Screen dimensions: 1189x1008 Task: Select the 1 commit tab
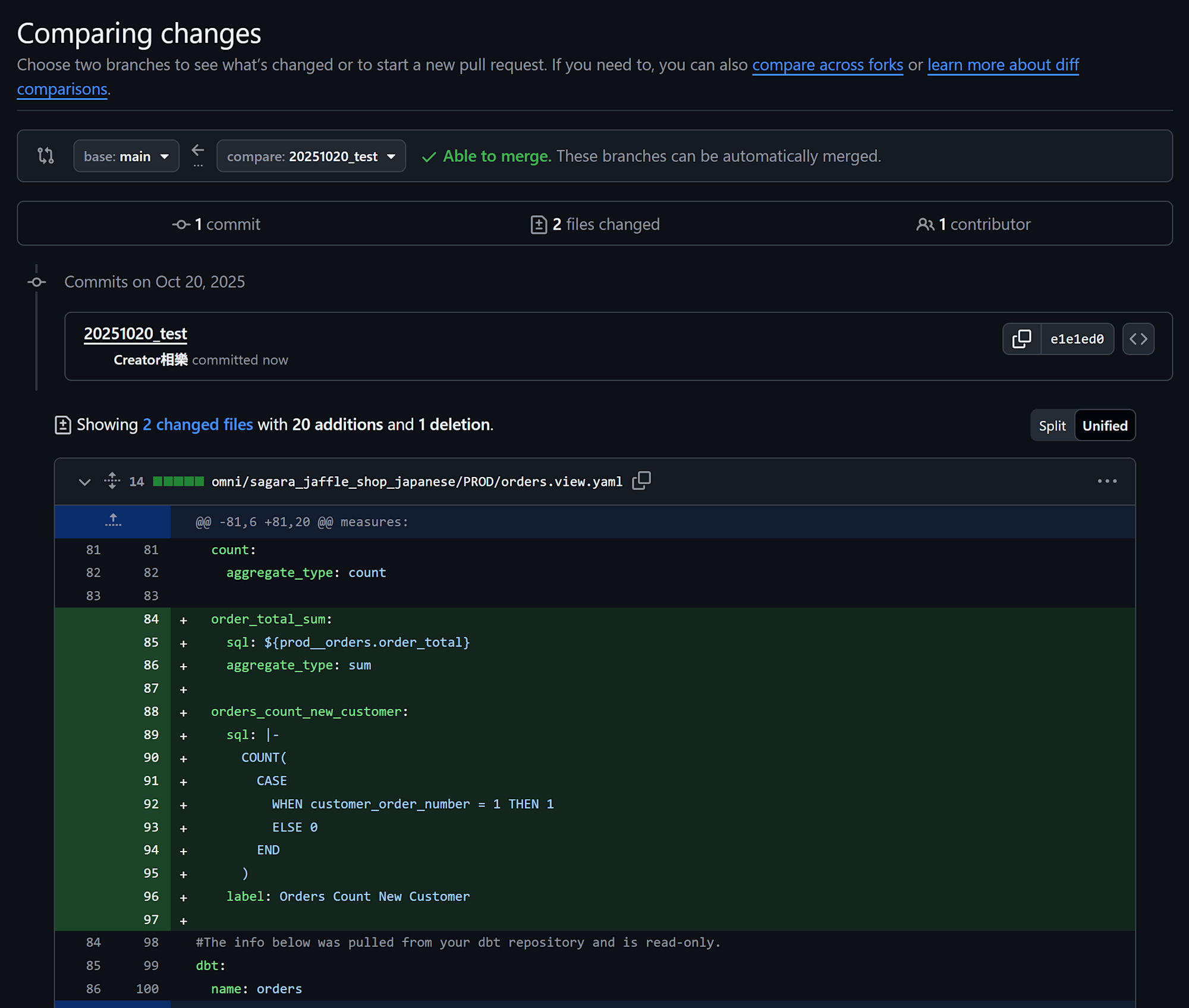tap(216, 224)
